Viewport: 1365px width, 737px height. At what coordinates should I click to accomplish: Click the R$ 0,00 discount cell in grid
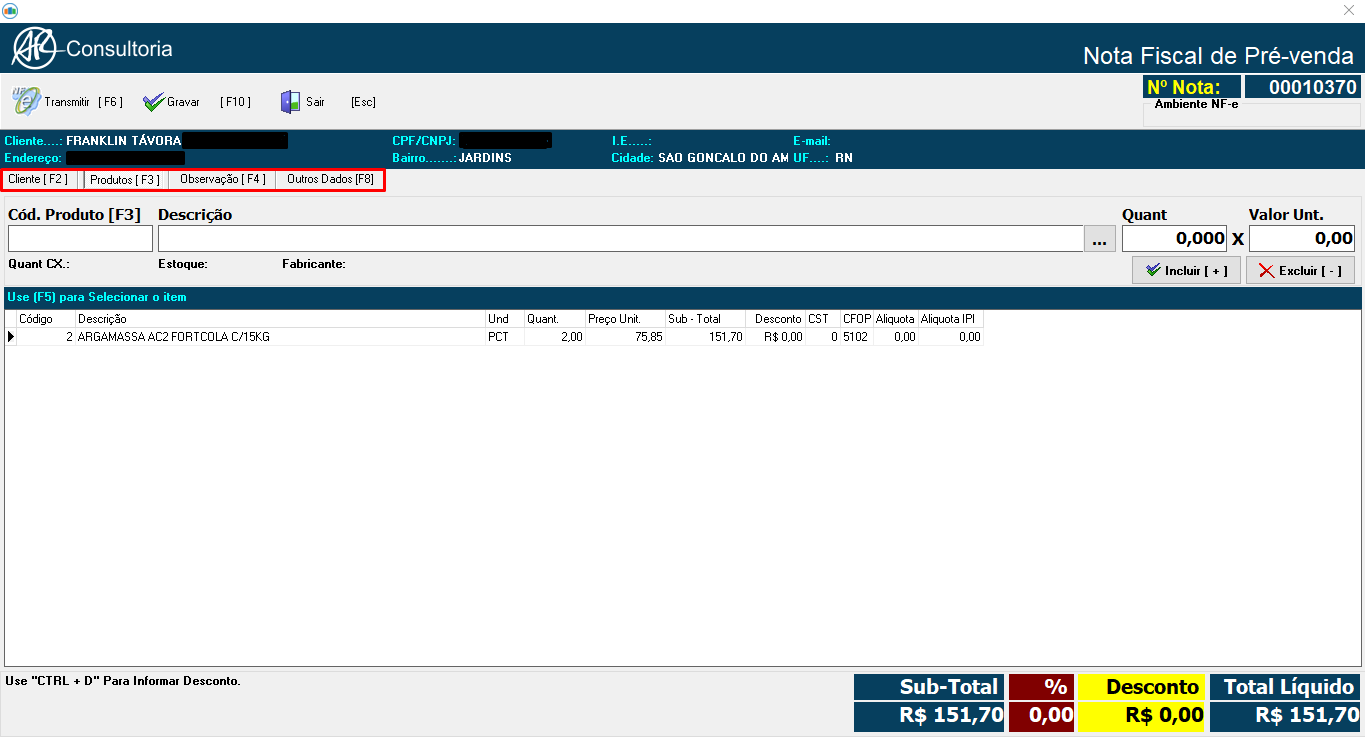pyautogui.click(x=776, y=337)
